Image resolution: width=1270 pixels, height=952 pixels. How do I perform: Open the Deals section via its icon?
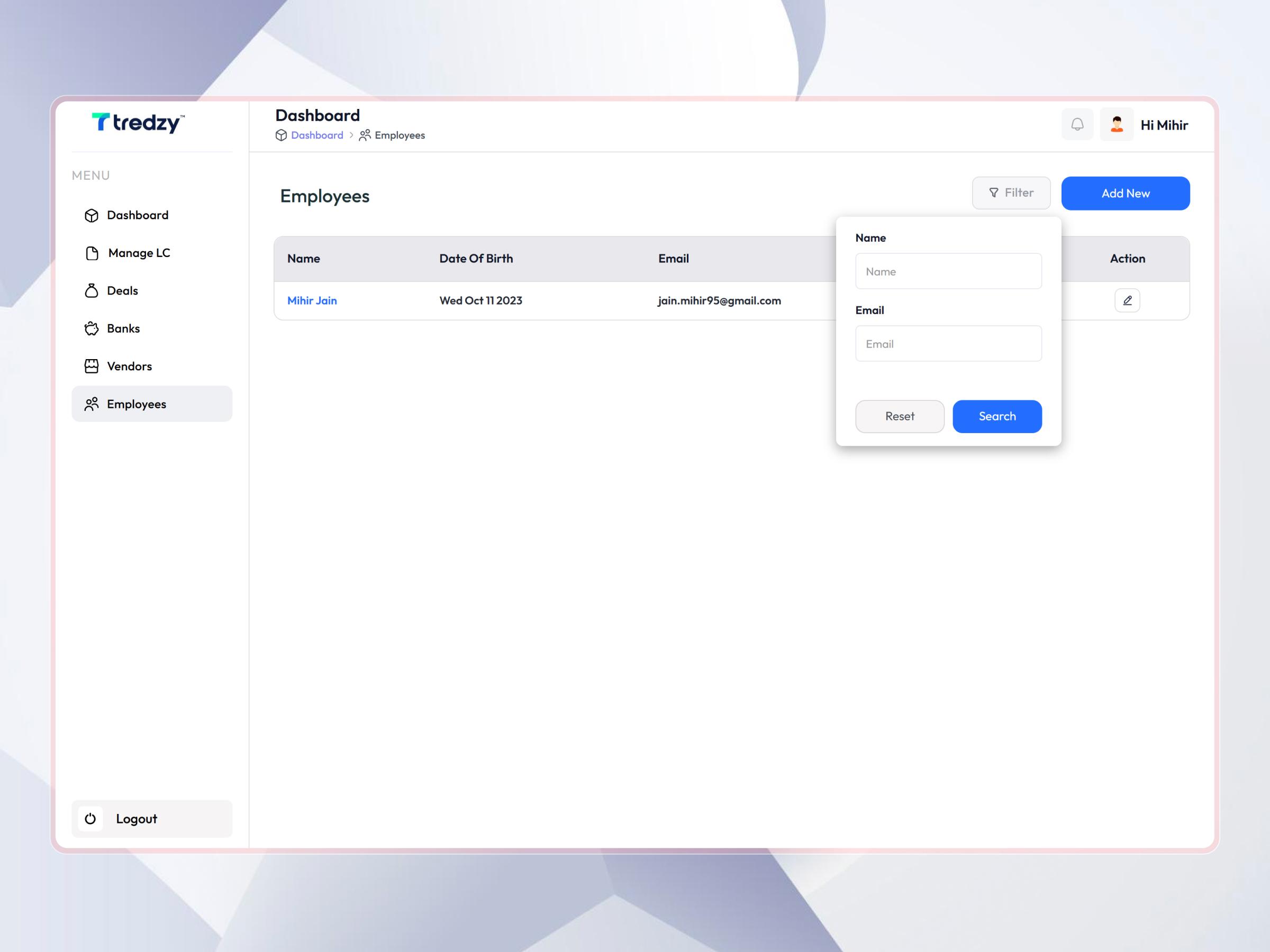coord(92,290)
